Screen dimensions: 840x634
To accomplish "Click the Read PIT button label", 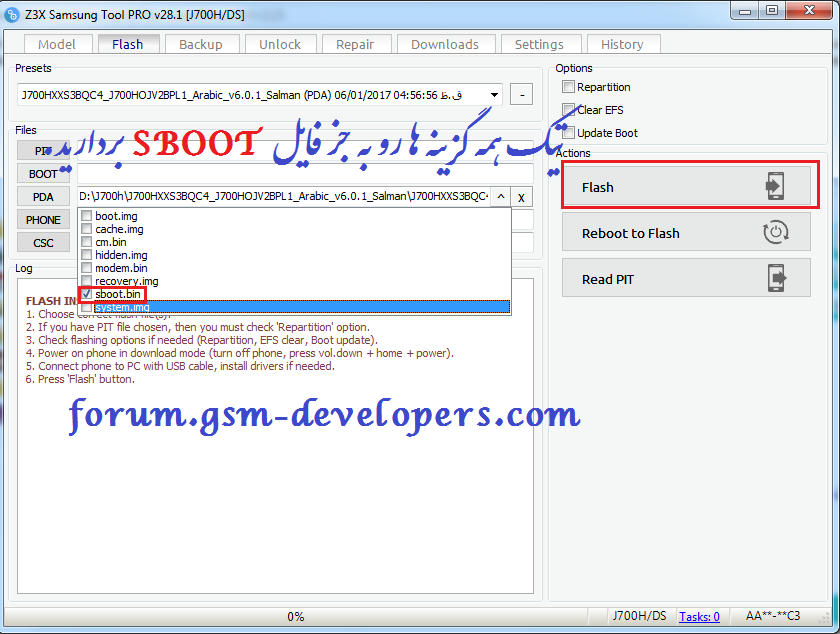I will [x=608, y=279].
